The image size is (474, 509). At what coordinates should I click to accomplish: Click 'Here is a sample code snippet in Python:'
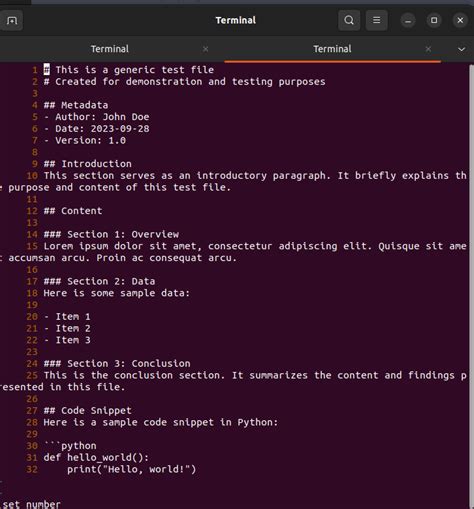pyautogui.click(x=161, y=422)
